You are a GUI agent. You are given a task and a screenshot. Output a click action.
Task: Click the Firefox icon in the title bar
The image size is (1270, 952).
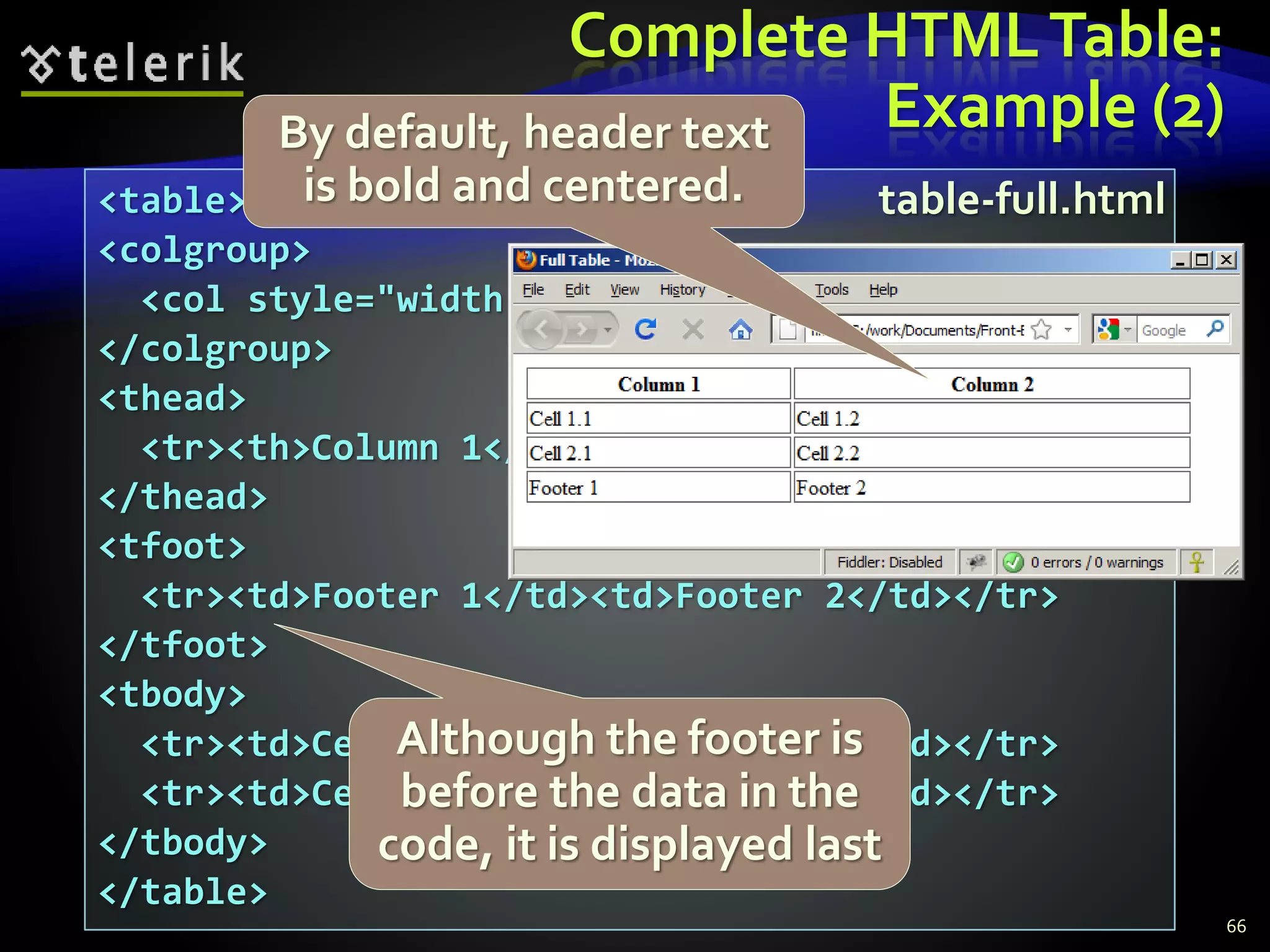pyautogui.click(x=526, y=260)
